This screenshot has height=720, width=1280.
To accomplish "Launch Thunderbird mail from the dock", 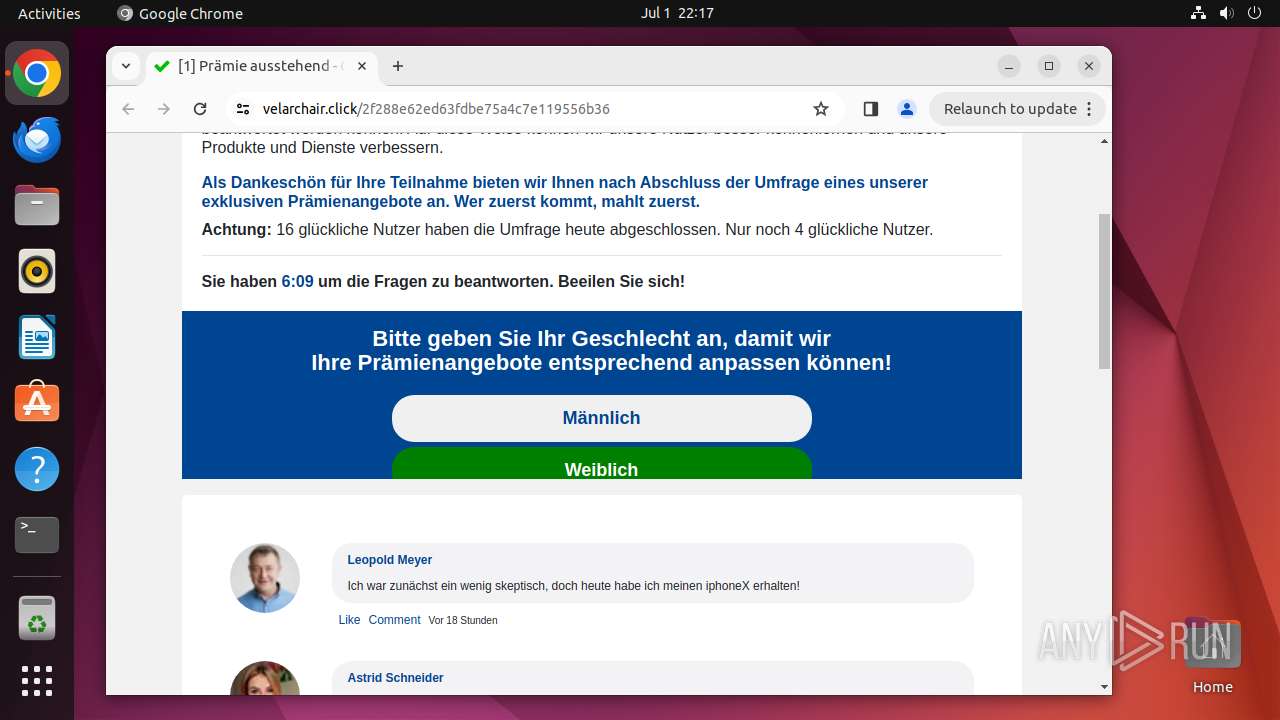I will [37, 139].
